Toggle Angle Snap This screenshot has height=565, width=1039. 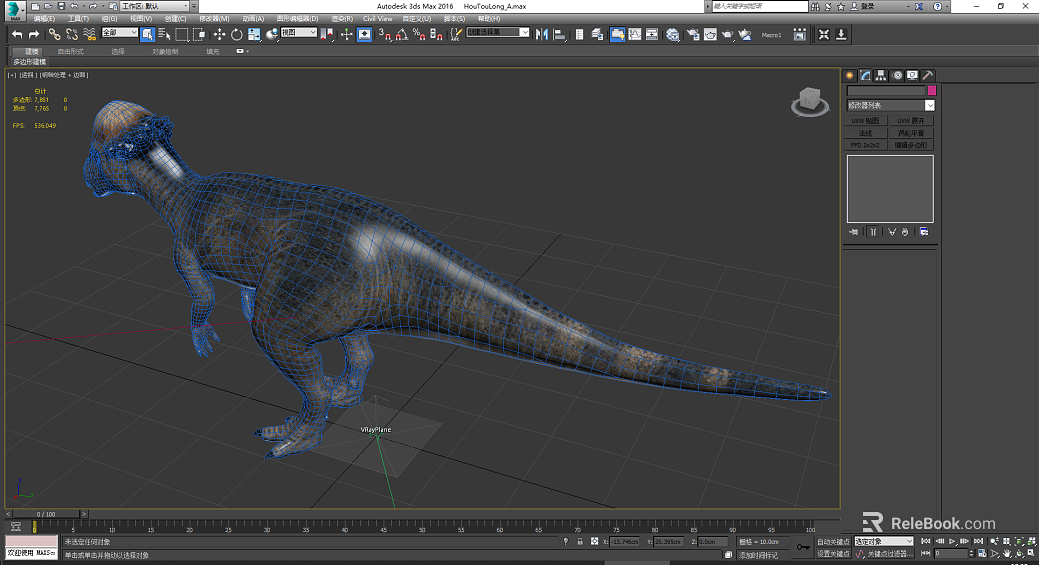(402, 34)
